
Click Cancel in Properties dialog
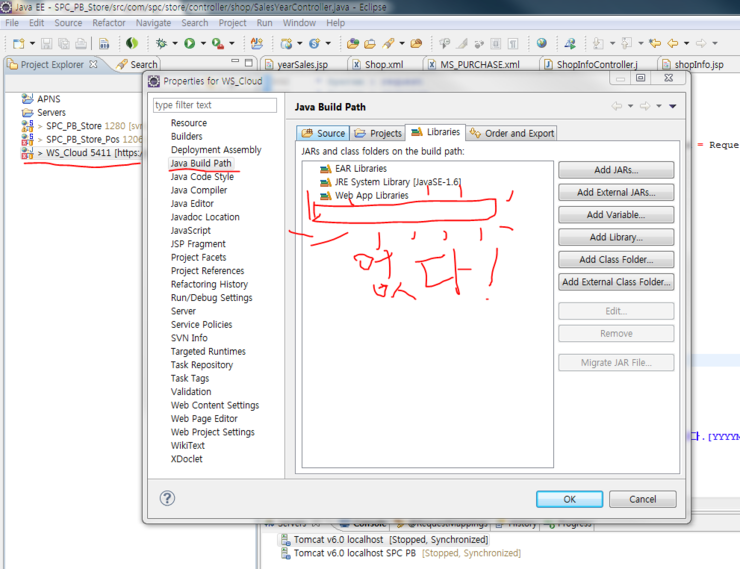coord(642,499)
